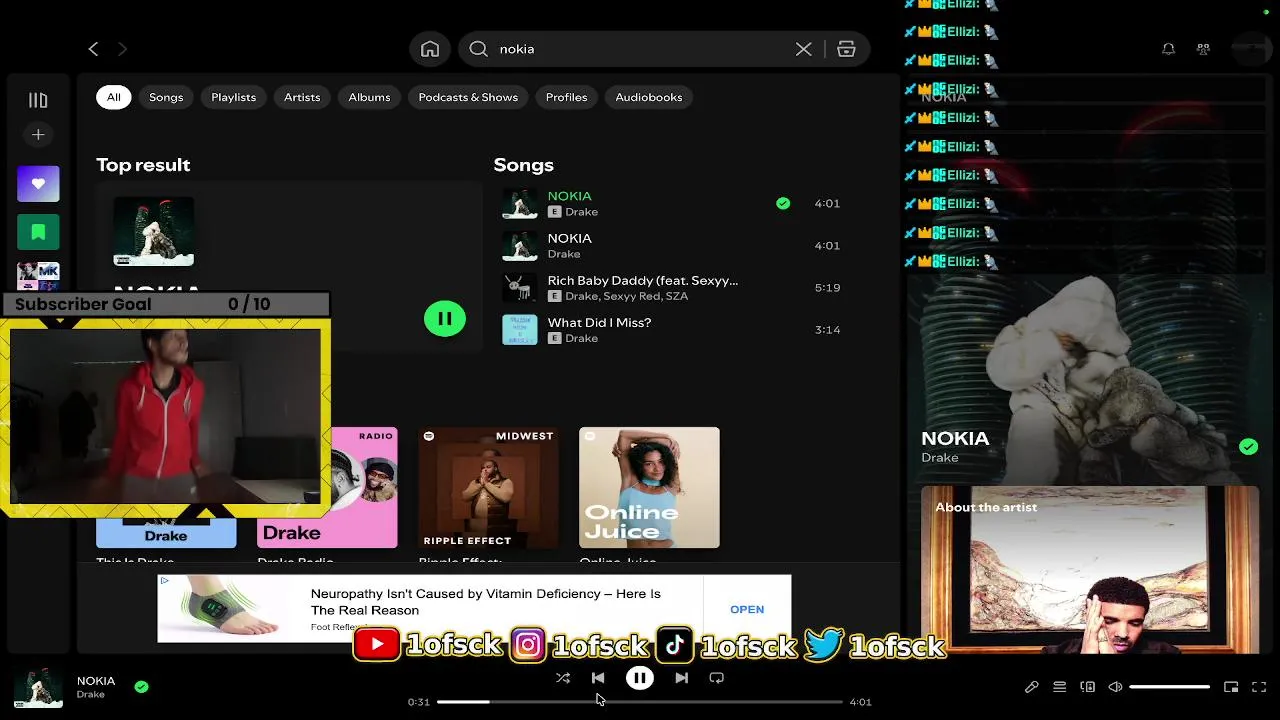Open the mini player icon
This screenshot has height=720, width=1280.
(1231, 687)
